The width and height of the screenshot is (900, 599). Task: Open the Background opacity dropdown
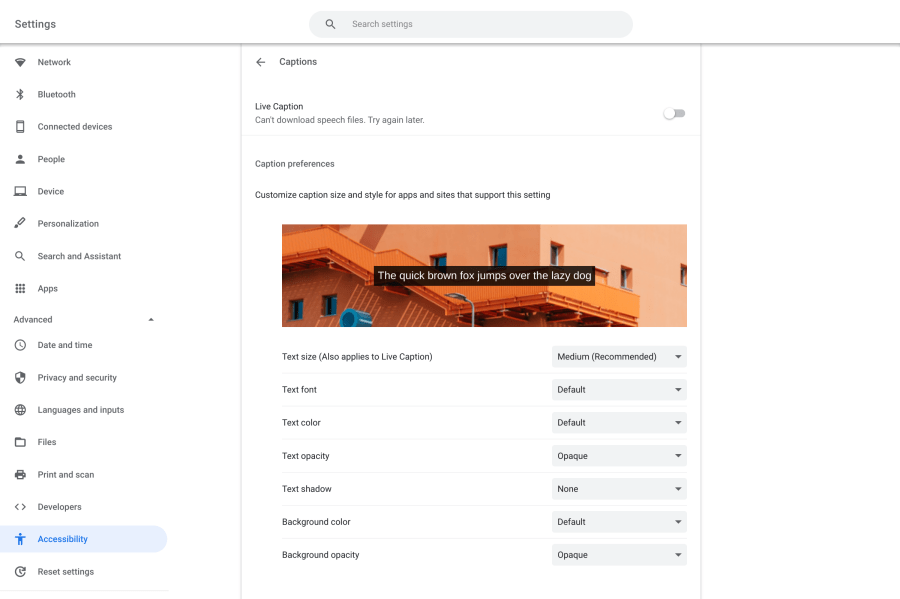click(x=619, y=555)
